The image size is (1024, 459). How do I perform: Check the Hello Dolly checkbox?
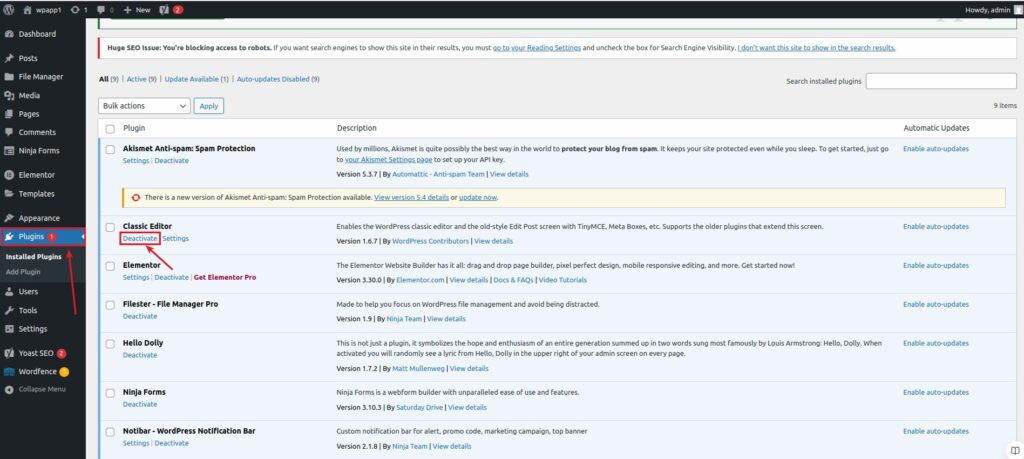[110, 343]
